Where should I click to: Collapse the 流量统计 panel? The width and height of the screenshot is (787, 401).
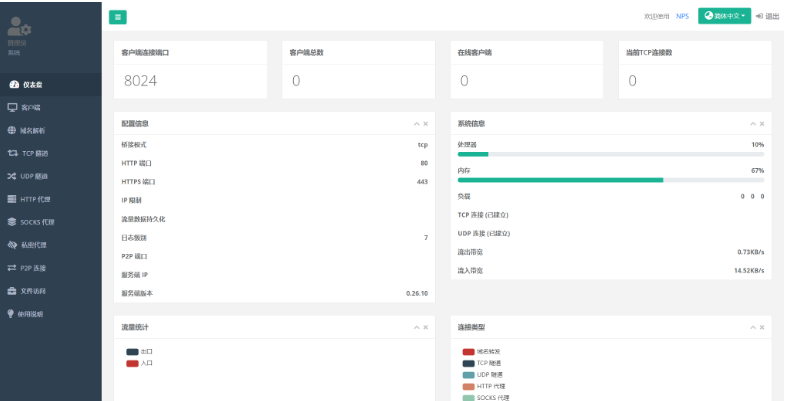[416, 327]
